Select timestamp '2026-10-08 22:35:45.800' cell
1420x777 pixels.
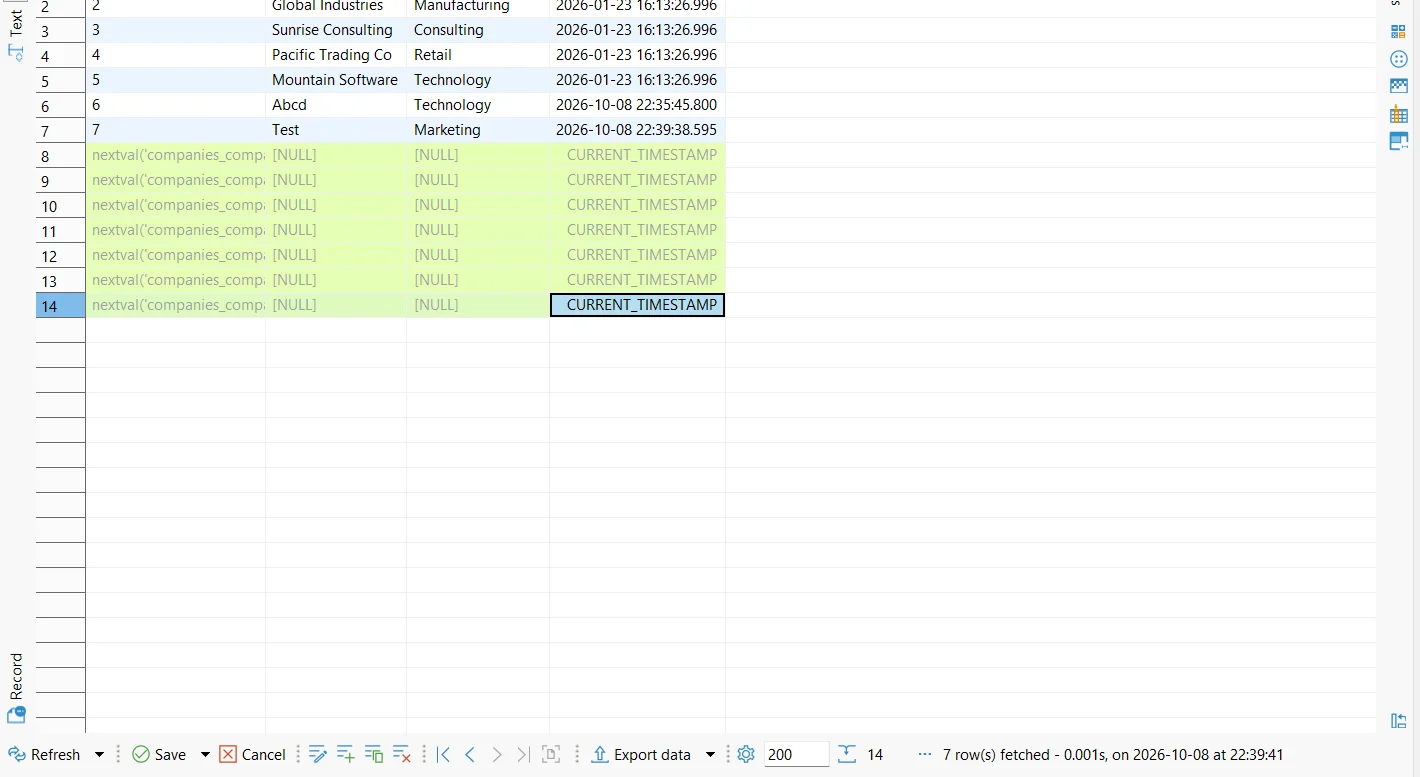[x=637, y=105]
